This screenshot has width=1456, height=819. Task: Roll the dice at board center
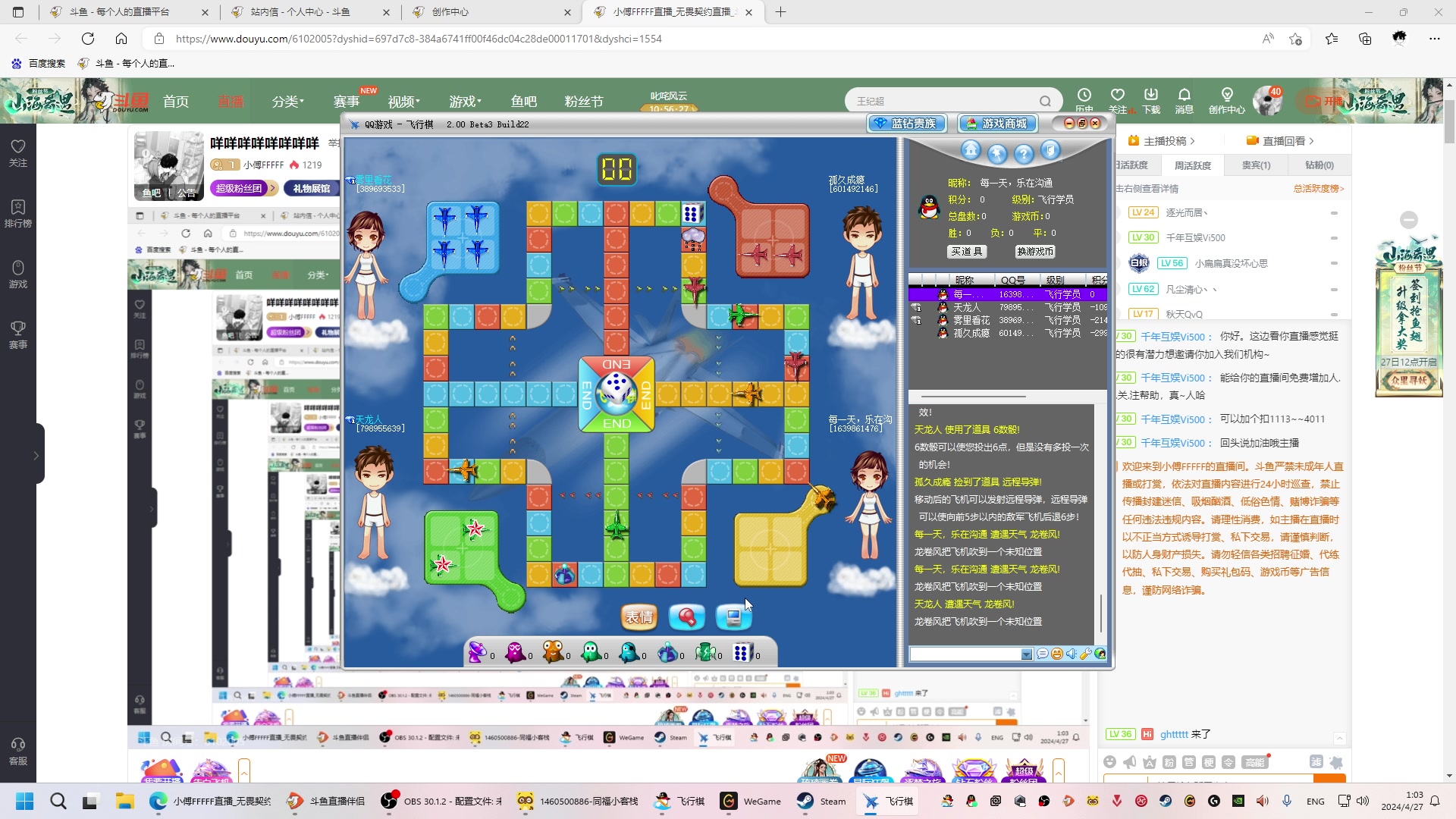click(x=617, y=392)
